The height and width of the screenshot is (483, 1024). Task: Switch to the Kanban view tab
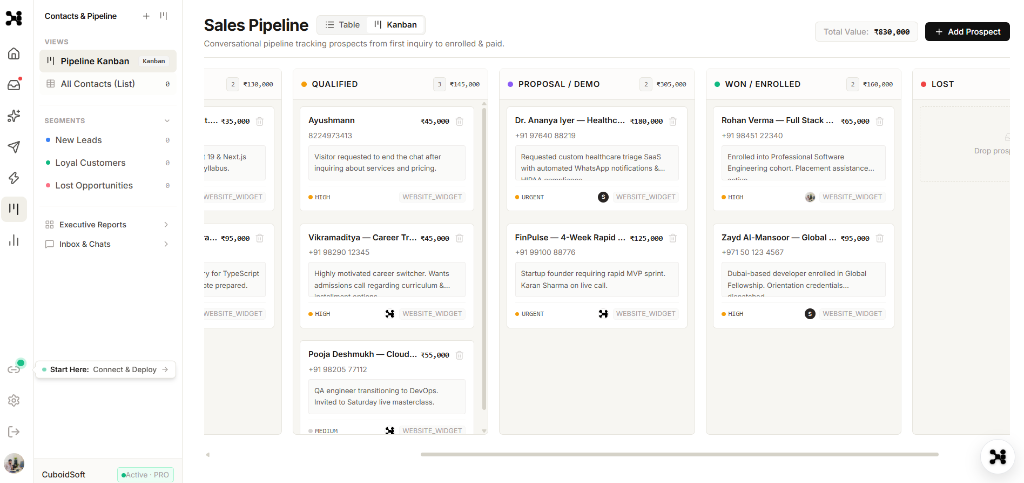point(396,25)
